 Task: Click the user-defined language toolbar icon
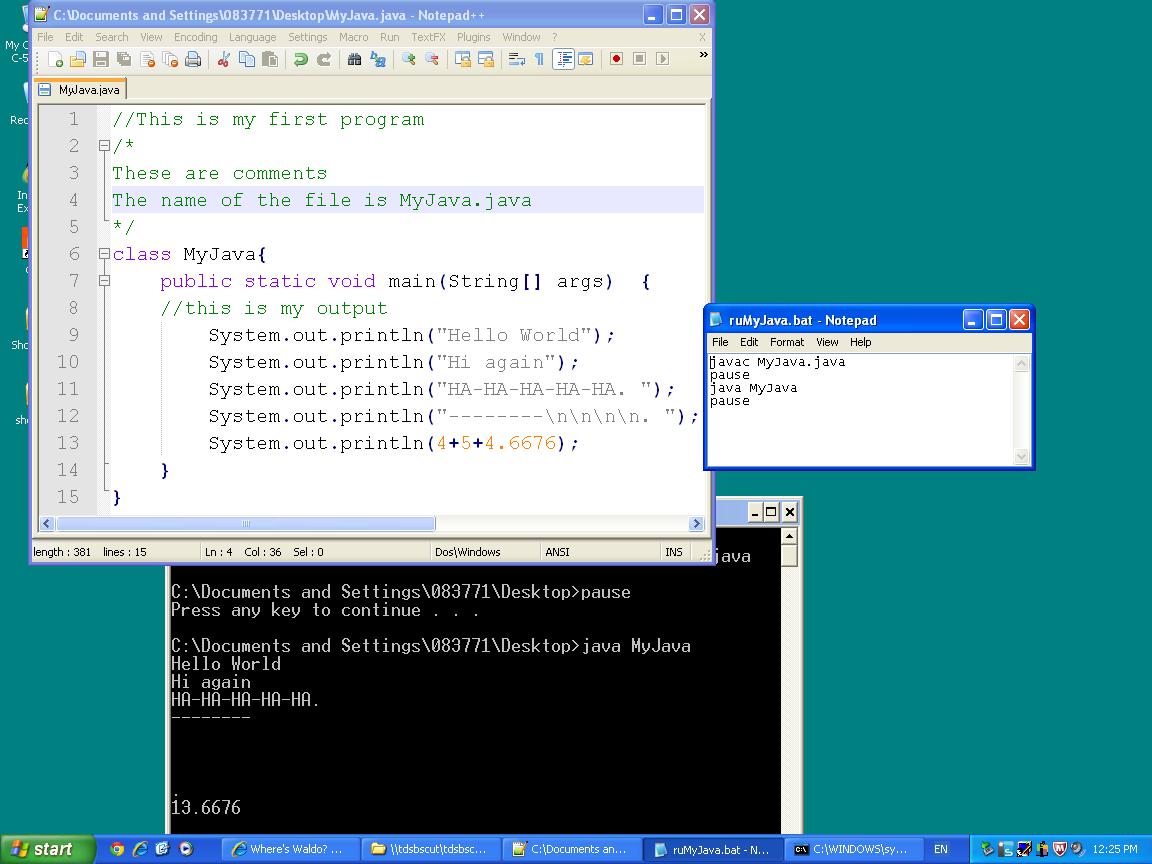pos(586,60)
